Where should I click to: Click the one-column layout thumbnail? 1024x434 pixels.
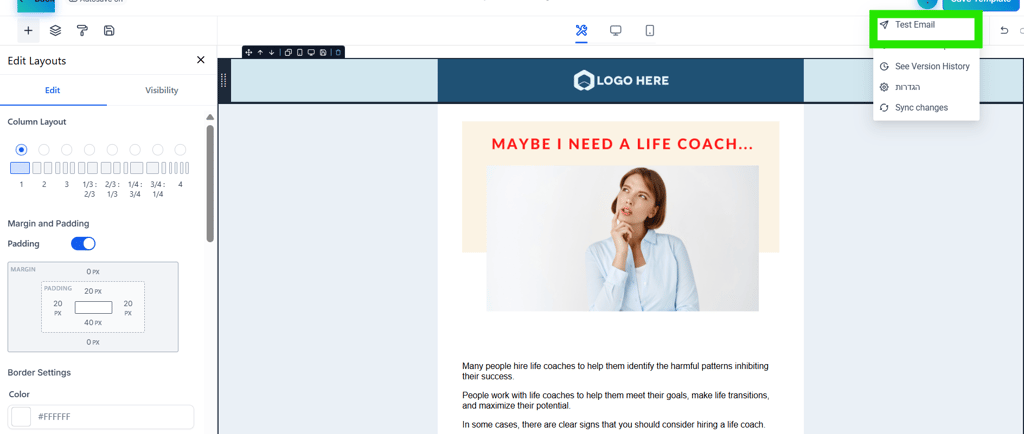(x=20, y=168)
